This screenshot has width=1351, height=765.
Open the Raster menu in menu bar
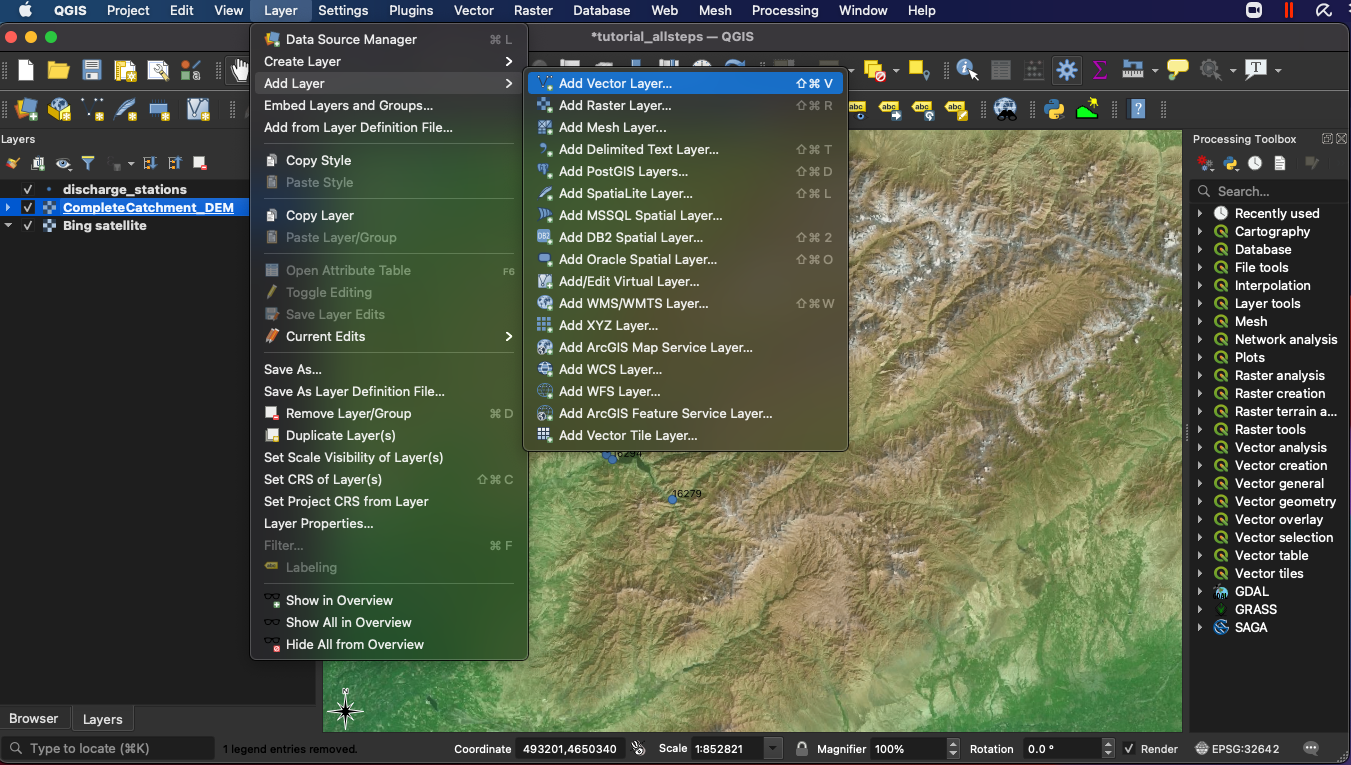coord(533,10)
